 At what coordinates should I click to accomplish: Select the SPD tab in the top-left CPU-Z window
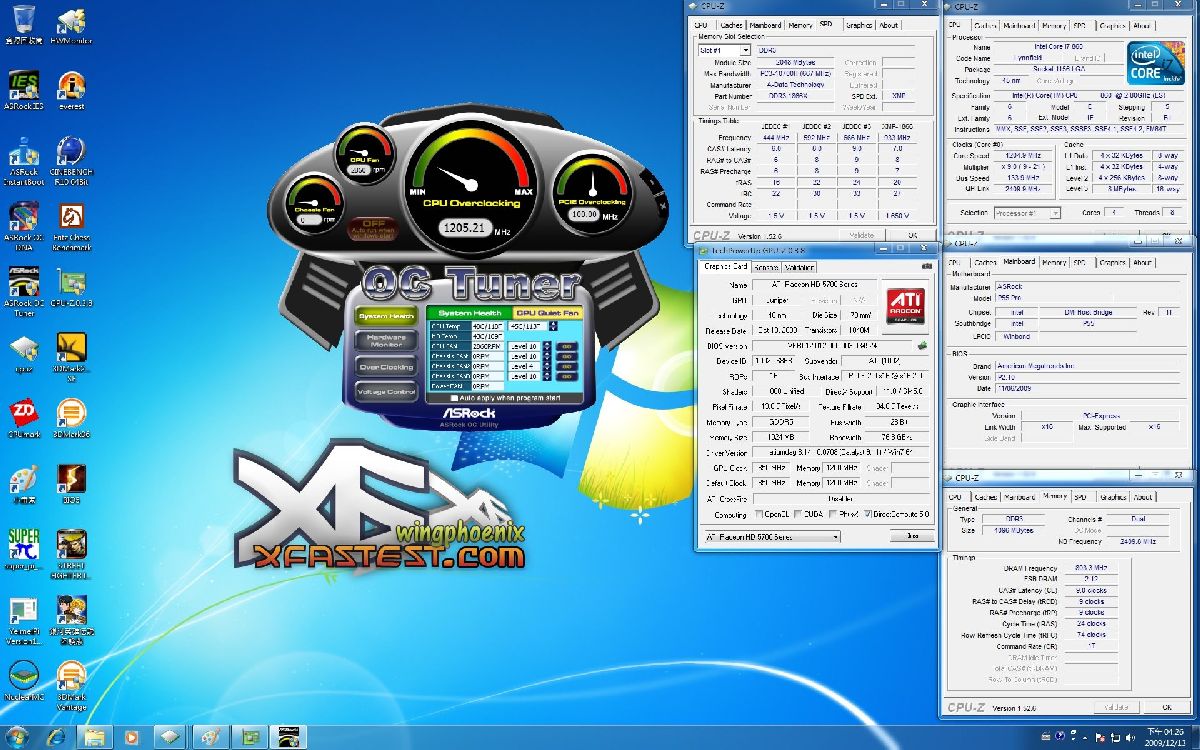click(825, 25)
